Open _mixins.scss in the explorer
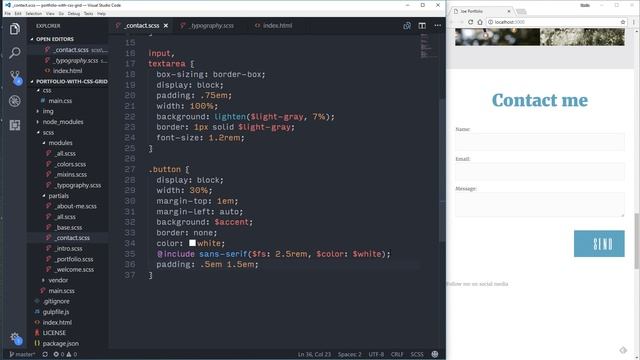This screenshot has height=360, width=640. (x=71, y=175)
